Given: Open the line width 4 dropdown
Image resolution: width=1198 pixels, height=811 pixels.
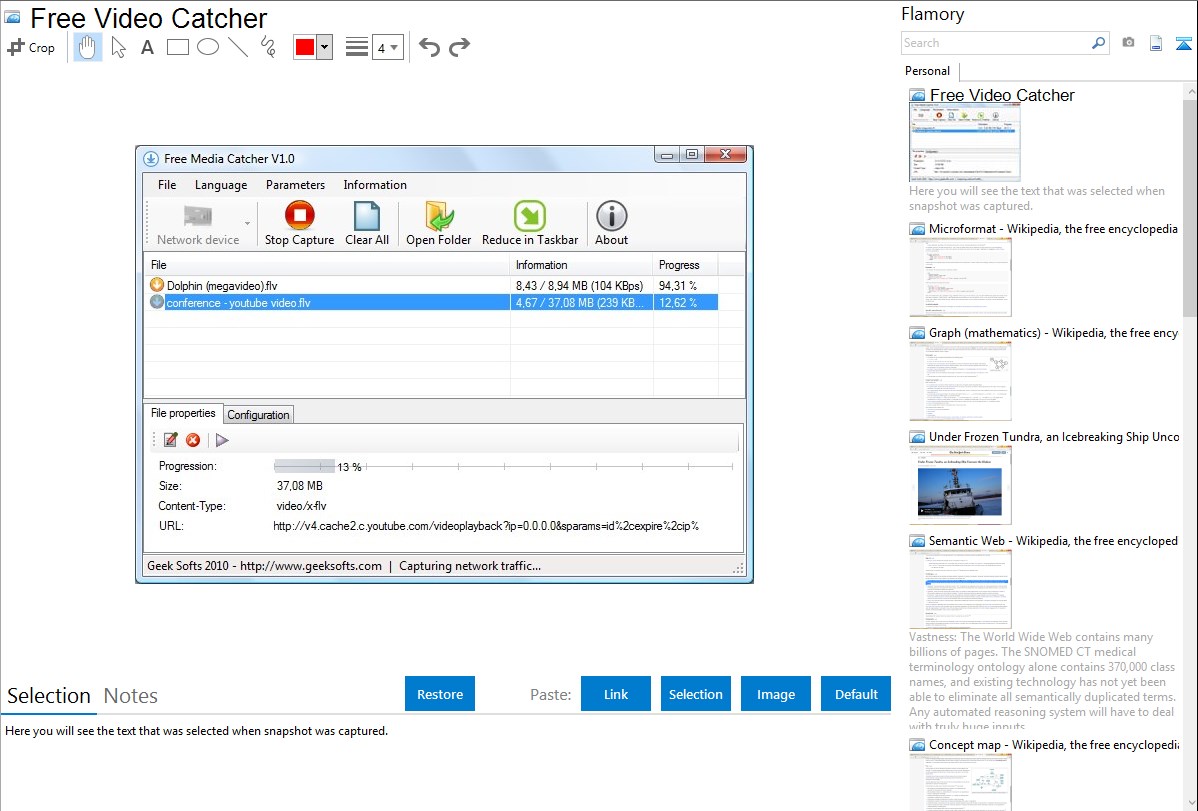Looking at the screenshot, I should pyautogui.click(x=387, y=47).
